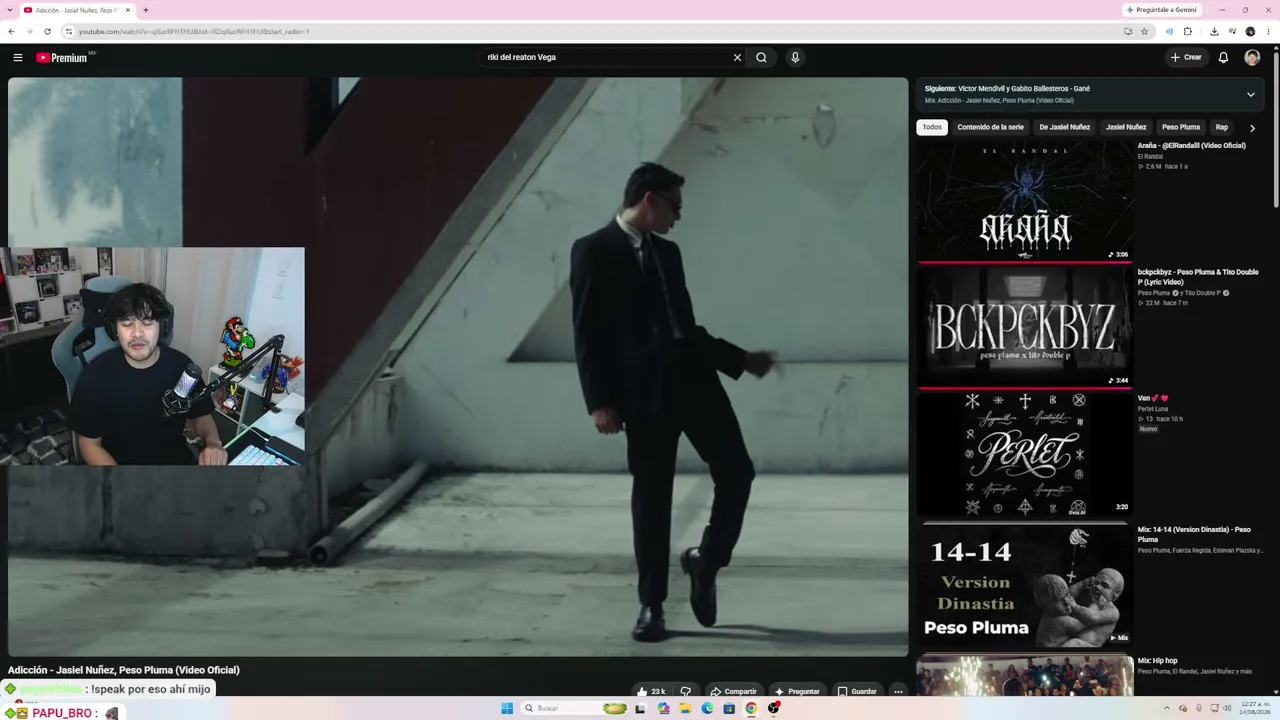Click the video title Adicción - Jasiel Nuñez
Screen dimensions: 1280x720
(124, 670)
